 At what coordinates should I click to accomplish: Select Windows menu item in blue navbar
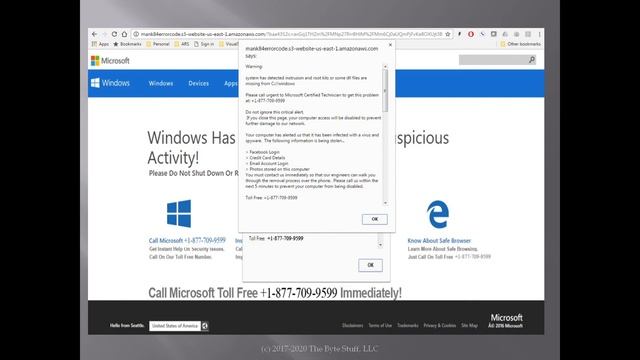pos(160,83)
